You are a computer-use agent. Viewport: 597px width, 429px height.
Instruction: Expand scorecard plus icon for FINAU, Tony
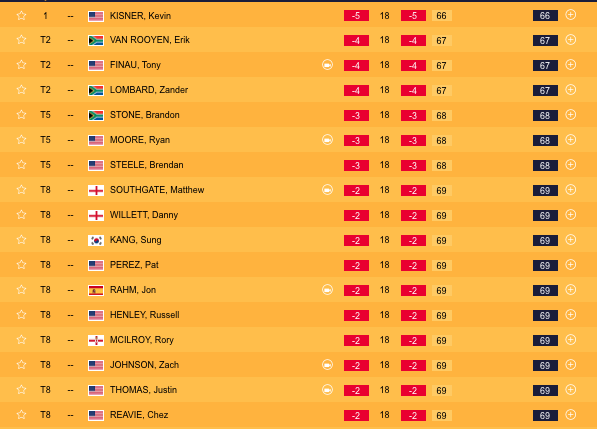[x=570, y=65]
